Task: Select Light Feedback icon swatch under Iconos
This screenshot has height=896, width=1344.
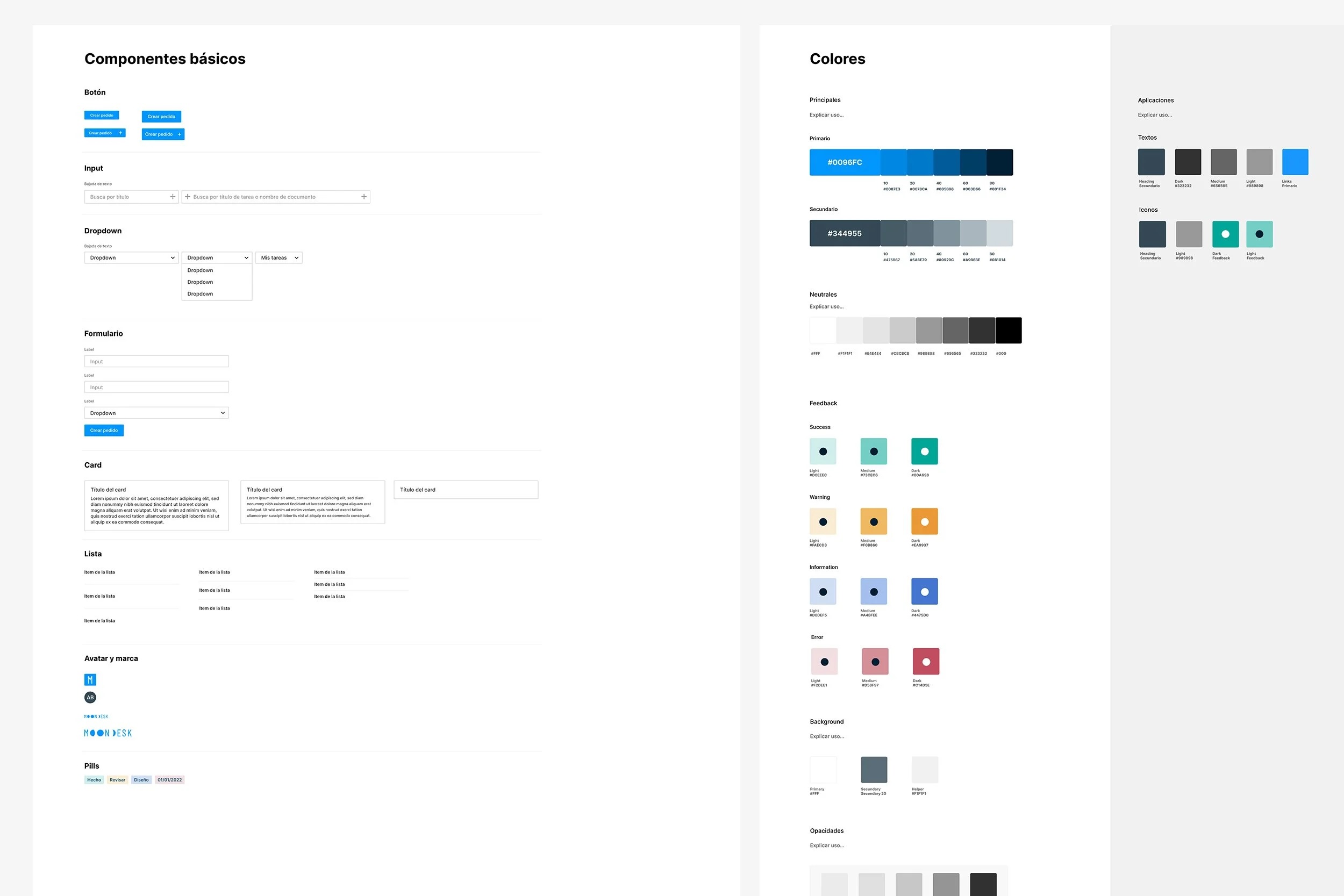Action: (1260, 234)
